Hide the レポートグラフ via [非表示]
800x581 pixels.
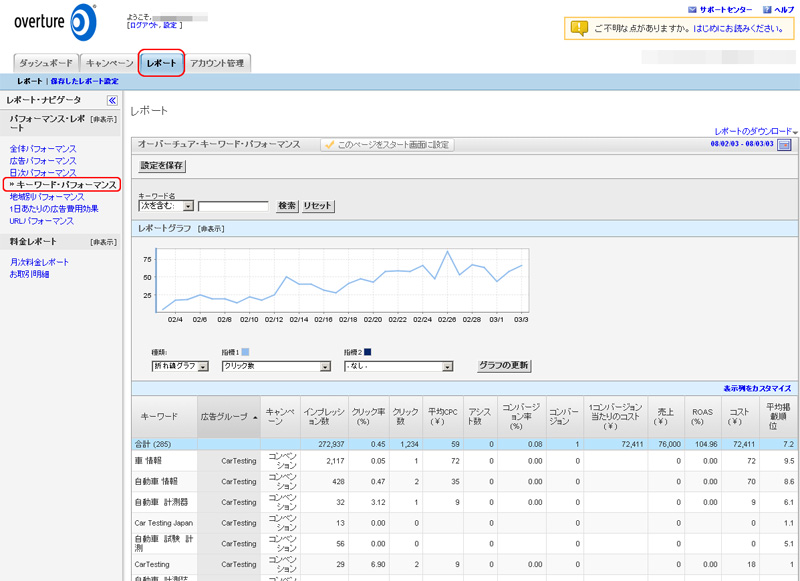211,229
